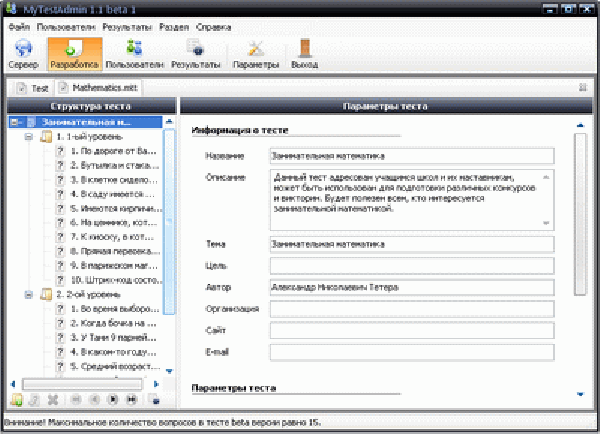Click the jump-to-first icon below tree
The image size is (600, 434).
click(76, 400)
